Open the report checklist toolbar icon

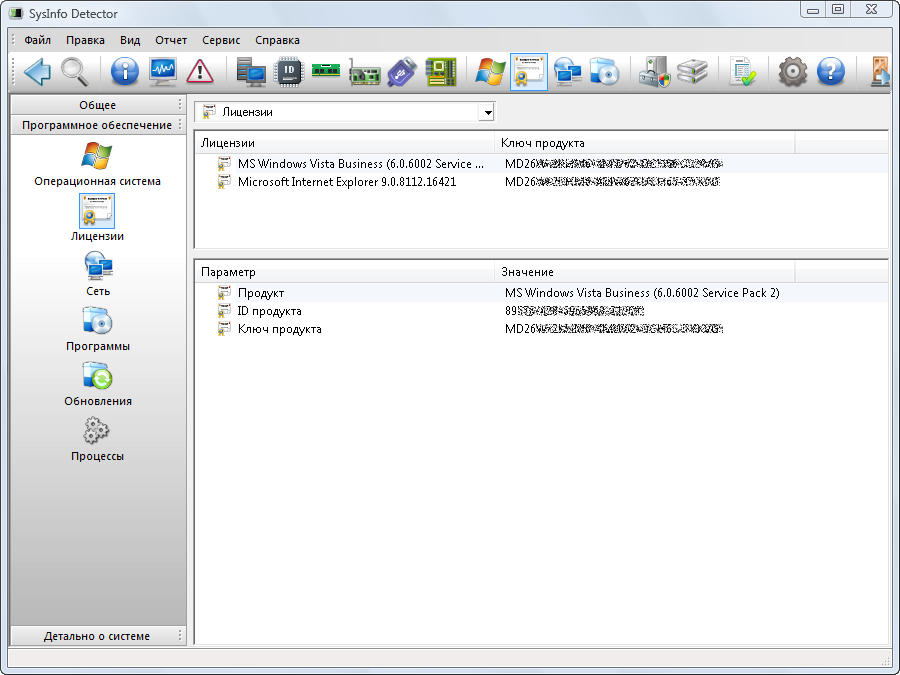coord(742,72)
